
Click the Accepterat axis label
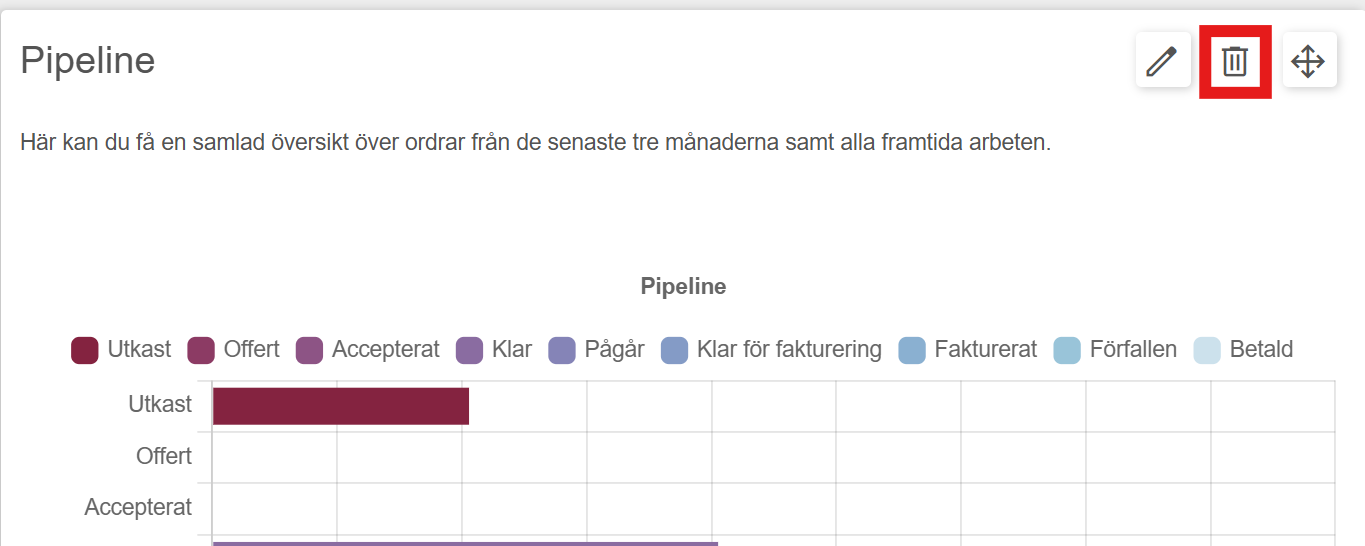coord(138,507)
